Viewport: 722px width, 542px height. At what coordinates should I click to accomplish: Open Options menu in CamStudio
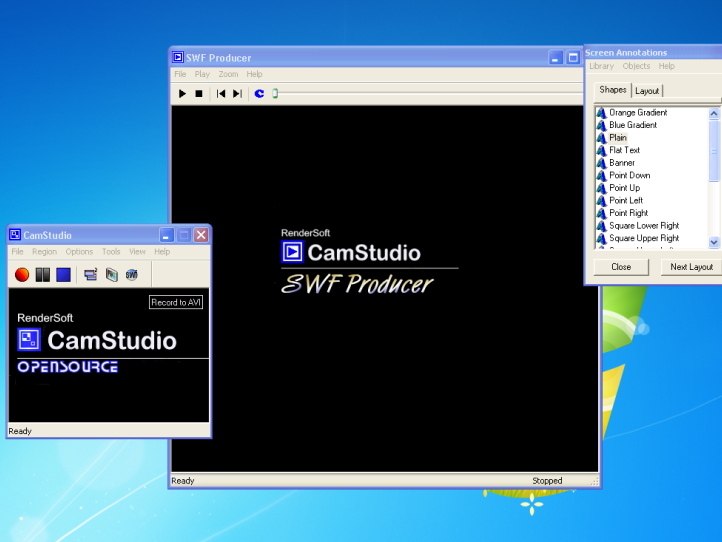79,251
